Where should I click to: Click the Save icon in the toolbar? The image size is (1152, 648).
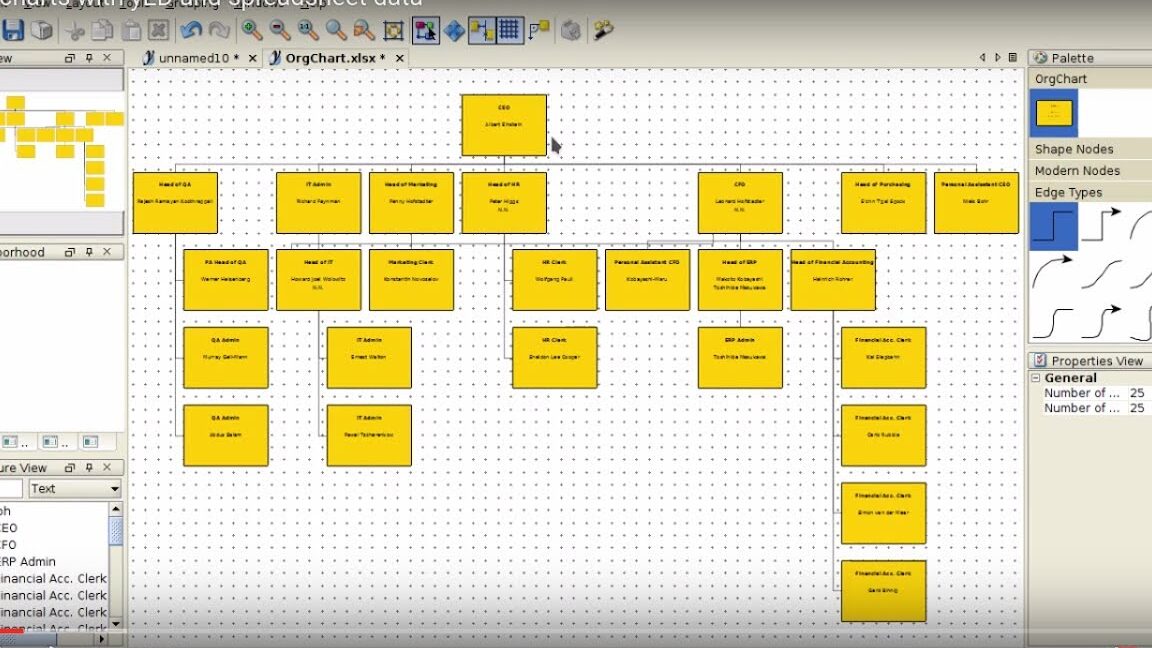14,29
